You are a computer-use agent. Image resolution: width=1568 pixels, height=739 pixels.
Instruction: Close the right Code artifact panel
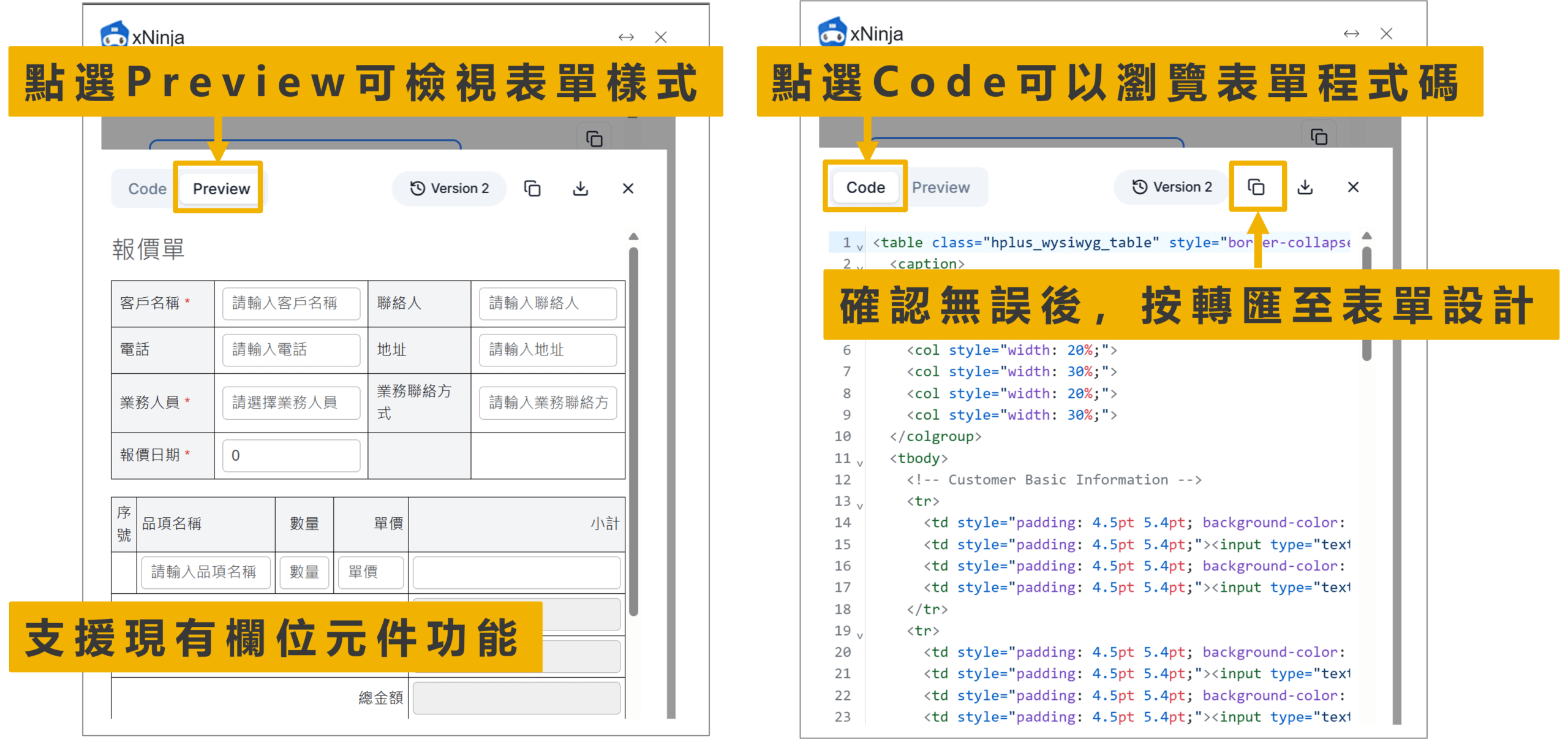coord(1353,187)
